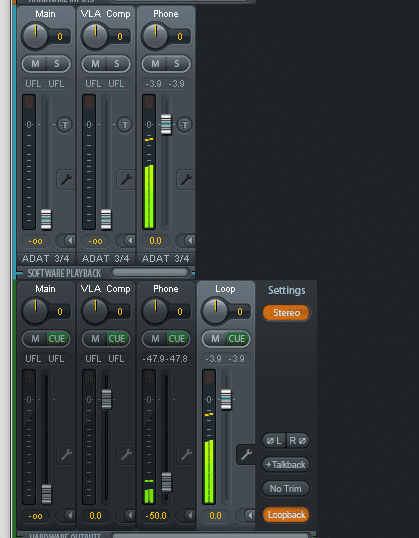419x538 pixels.
Task: Mute the ADAT 3/4 Main playback channel
Action: point(35,64)
